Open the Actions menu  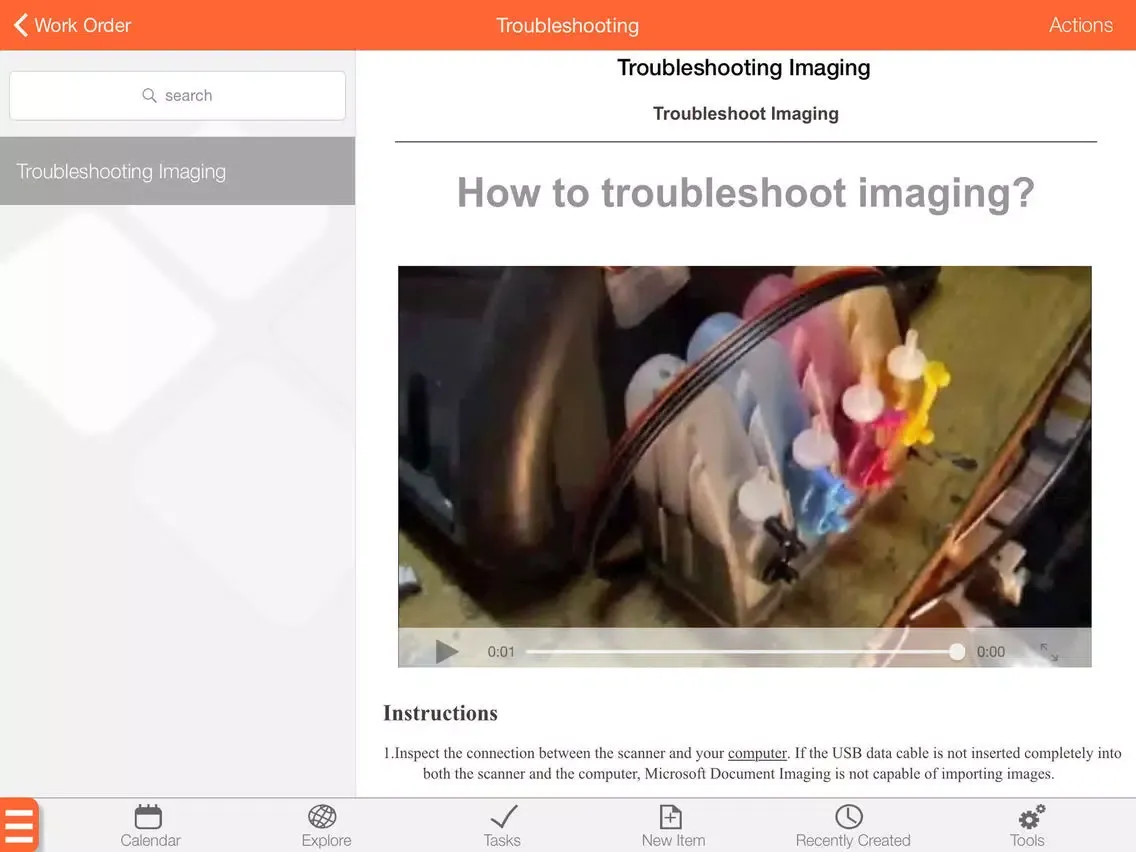click(x=1080, y=25)
